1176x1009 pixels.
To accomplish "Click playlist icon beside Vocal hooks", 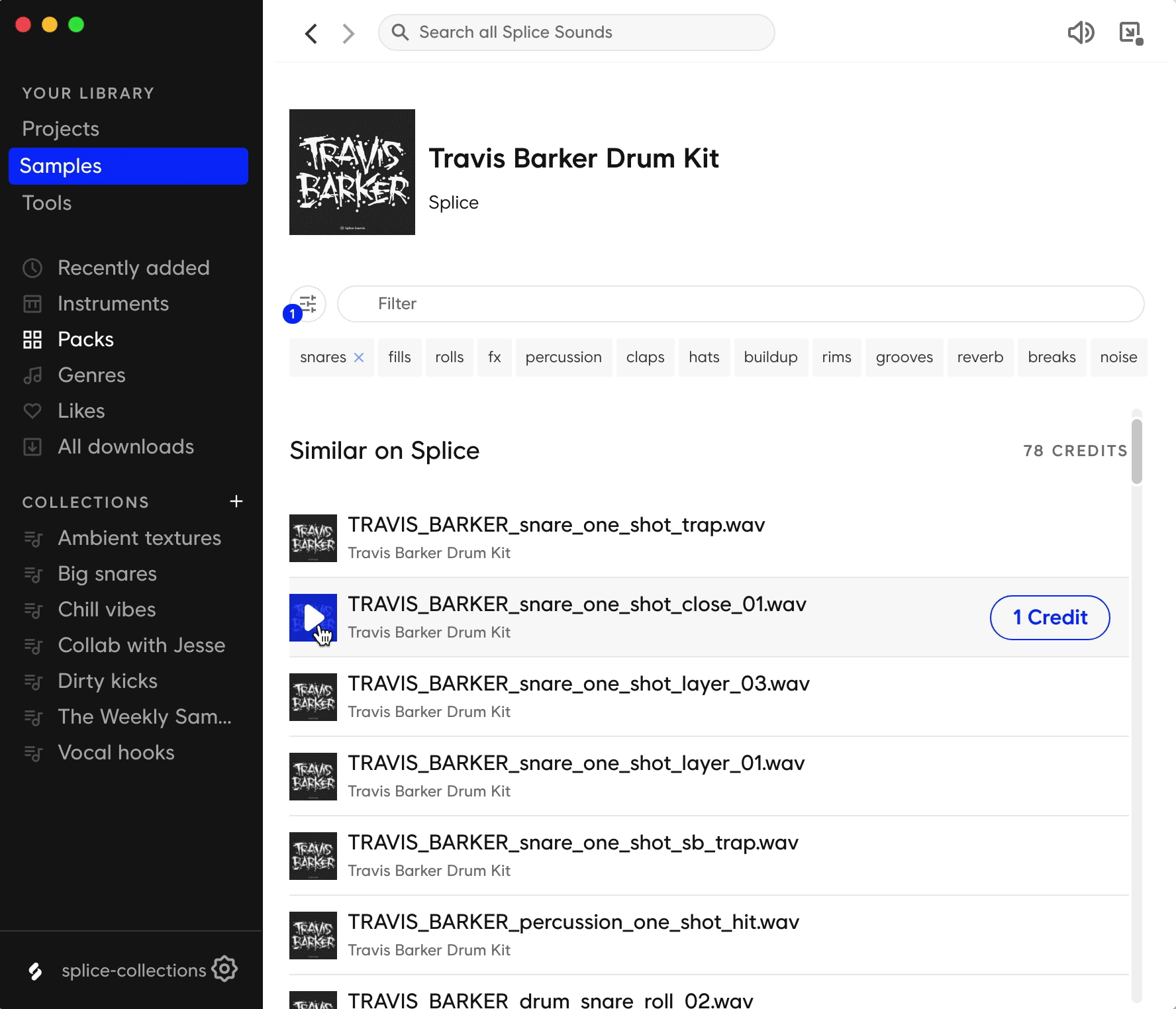I will tap(33, 753).
